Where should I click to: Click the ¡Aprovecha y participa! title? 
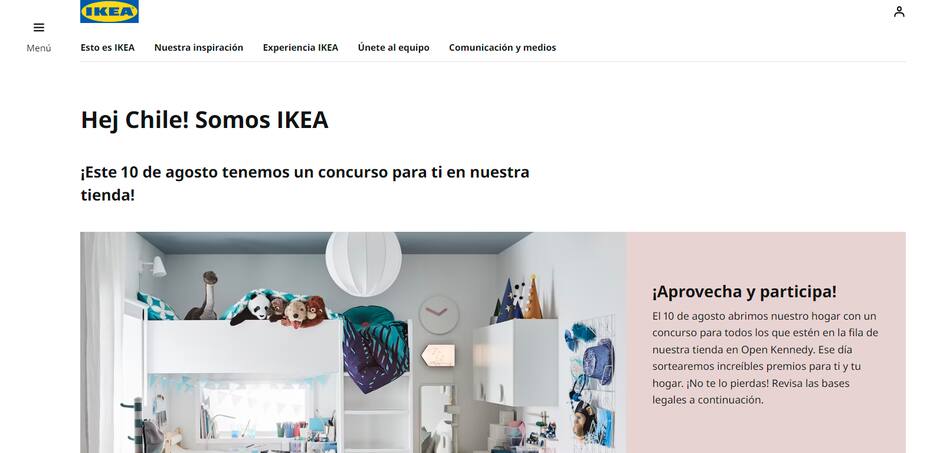(x=744, y=292)
